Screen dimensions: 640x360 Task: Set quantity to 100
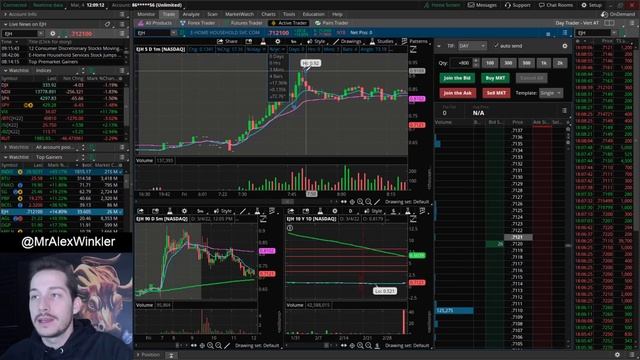490,63
